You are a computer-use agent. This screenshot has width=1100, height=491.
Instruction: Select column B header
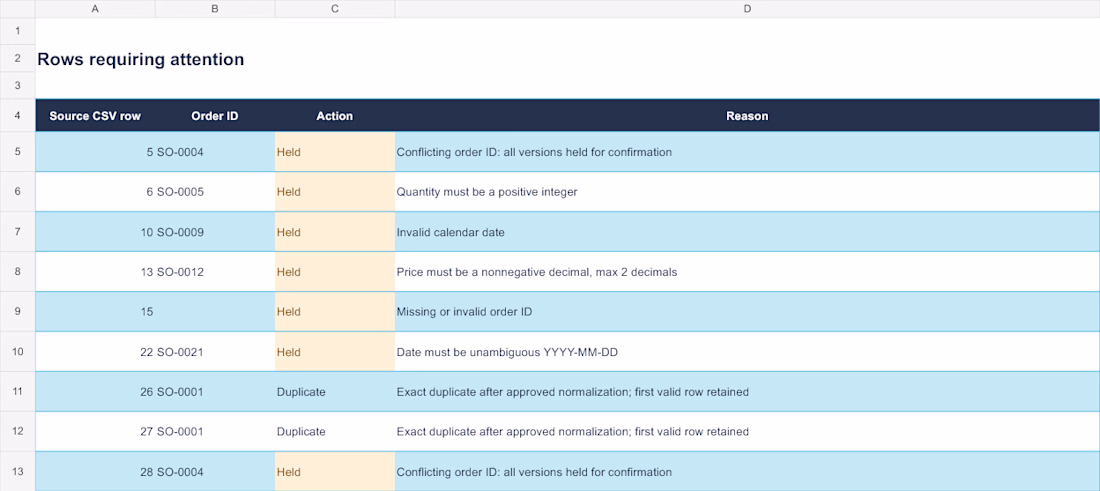pyautogui.click(x=215, y=9)
